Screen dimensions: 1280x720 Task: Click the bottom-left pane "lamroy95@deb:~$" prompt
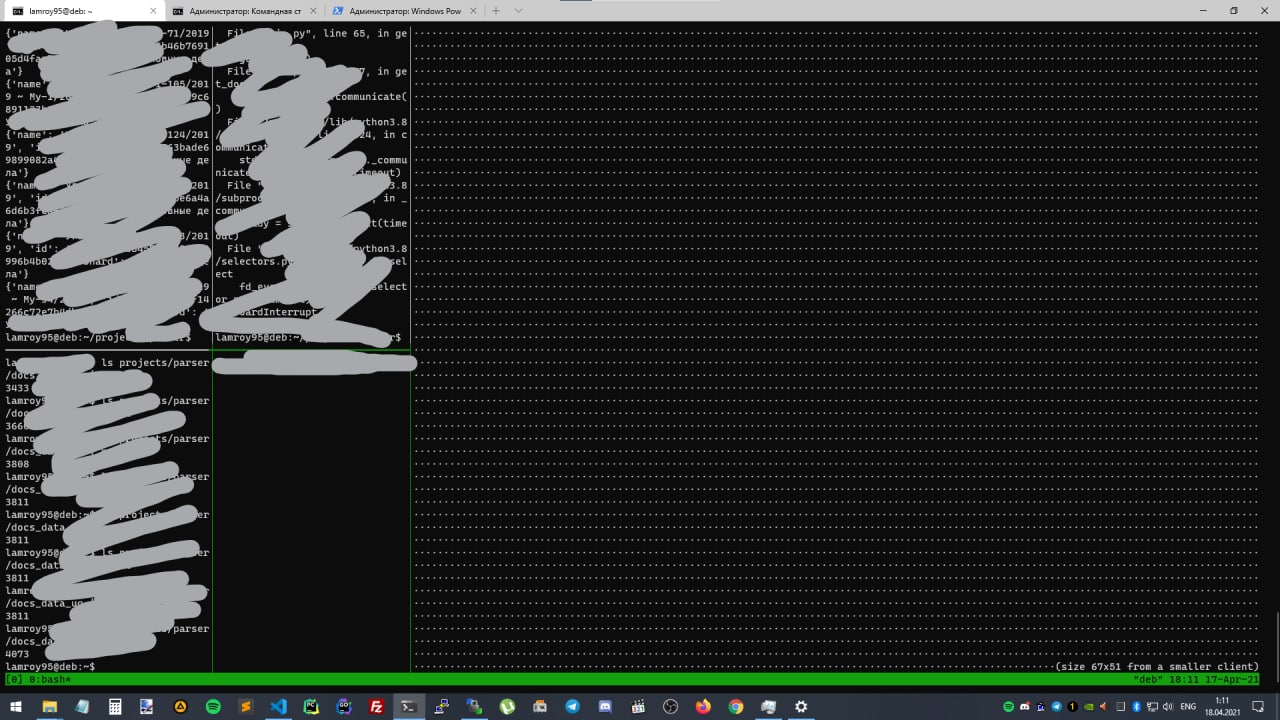(50, 667)
